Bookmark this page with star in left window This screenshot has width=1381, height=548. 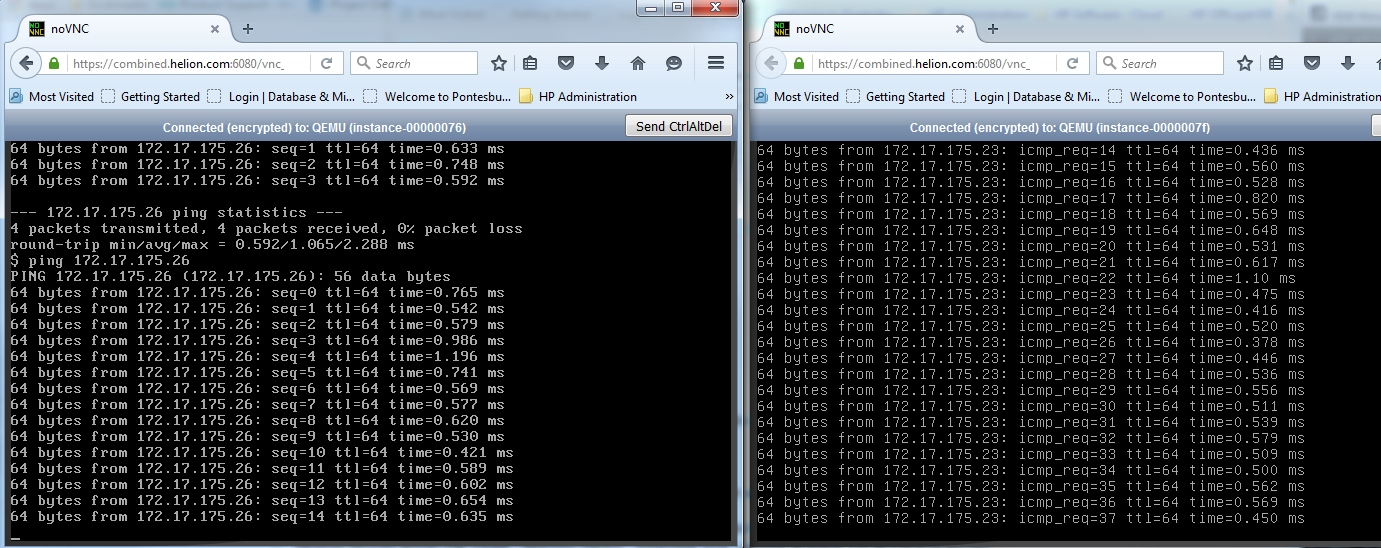tap(499, 63)
